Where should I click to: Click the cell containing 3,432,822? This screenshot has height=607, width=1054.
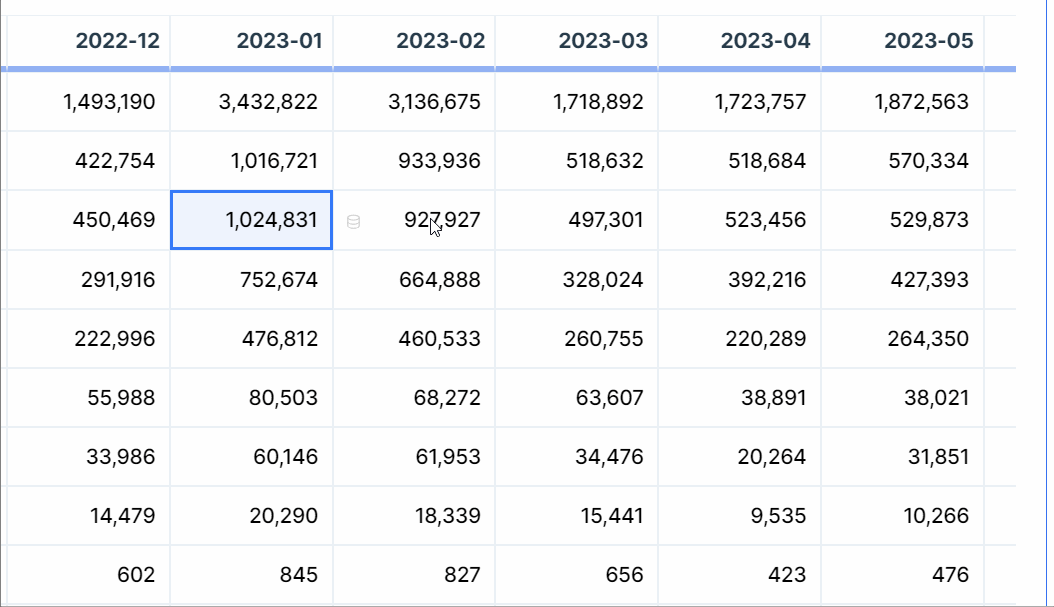[x=268, y=102]
